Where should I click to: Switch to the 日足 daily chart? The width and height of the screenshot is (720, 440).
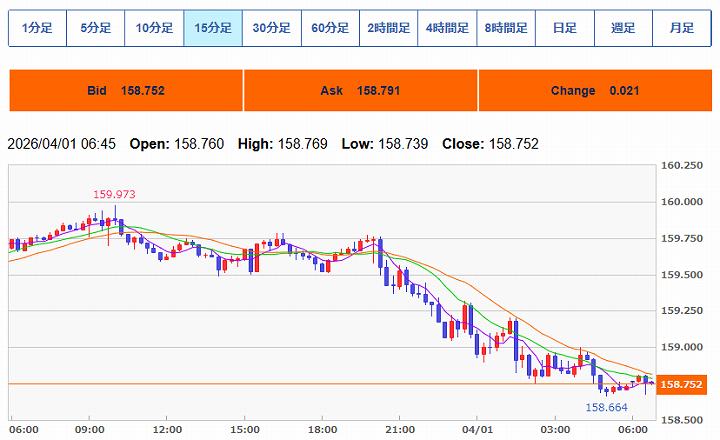[x=564, y=28]
